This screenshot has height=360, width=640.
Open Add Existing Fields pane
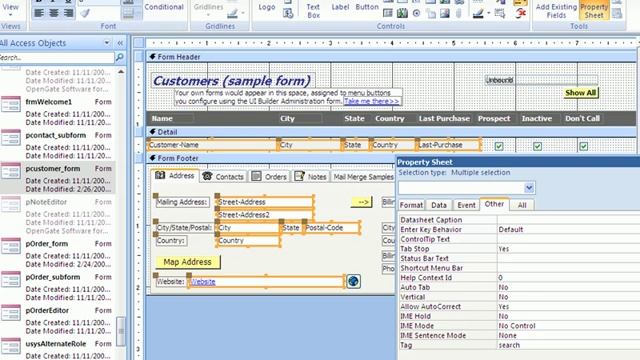point(556,11)
